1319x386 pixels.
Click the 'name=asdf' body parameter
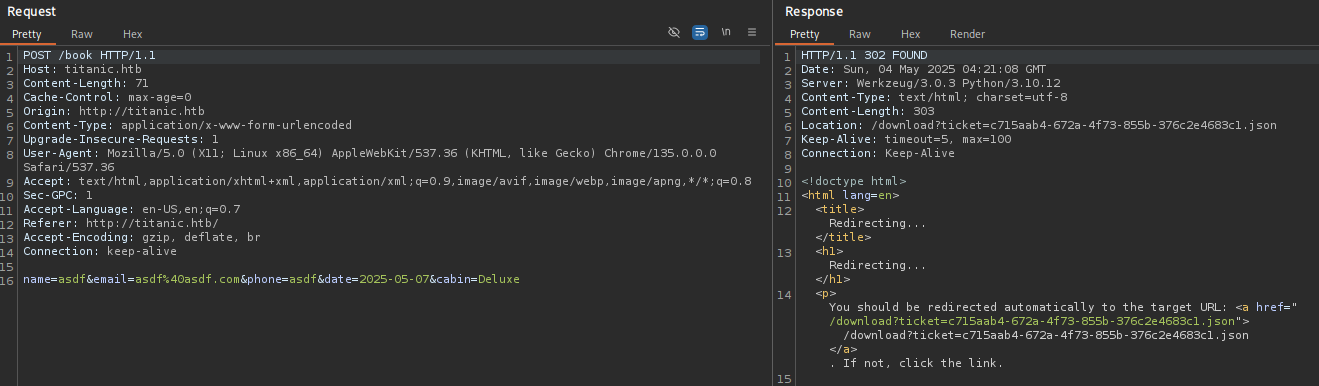[x=54, y=279]
